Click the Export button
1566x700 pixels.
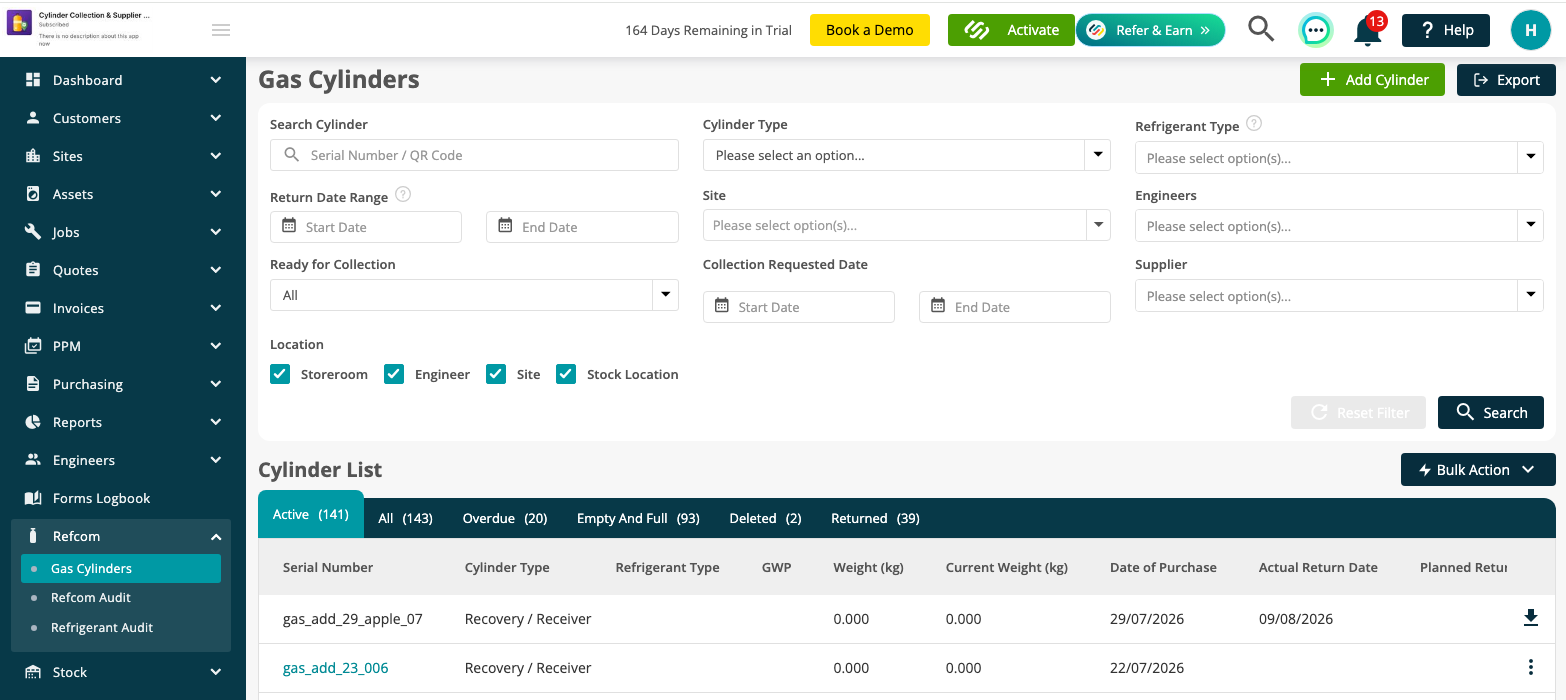(1506, 80)
